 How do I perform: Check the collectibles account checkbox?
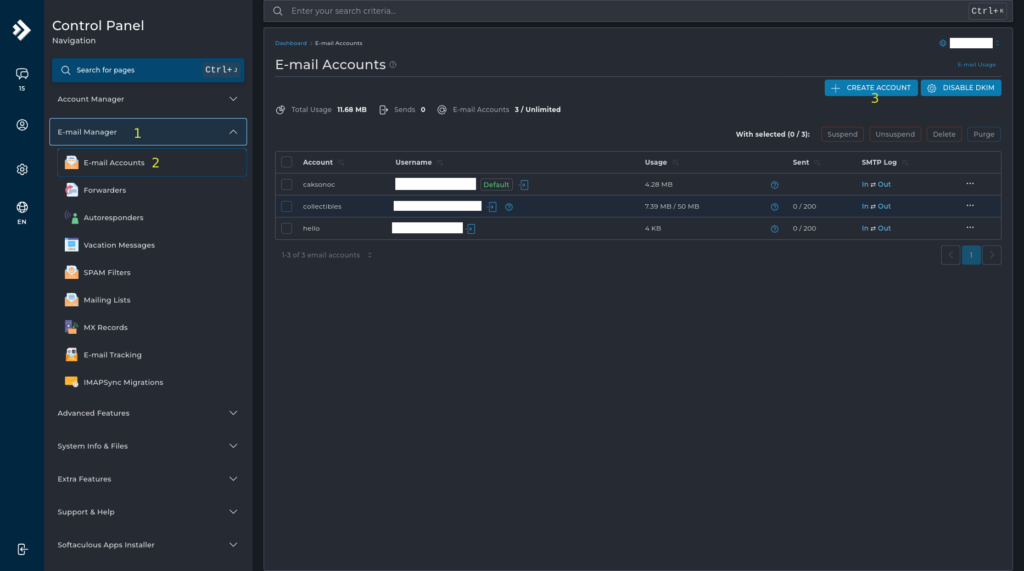[x=287, y=206]
